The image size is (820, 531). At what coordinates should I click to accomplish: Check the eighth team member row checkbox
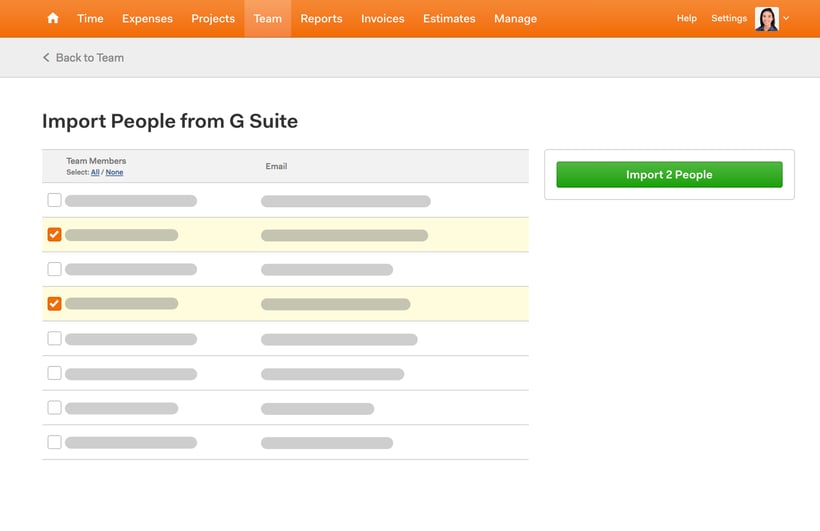pyautogui.click(x=54, y=442)
